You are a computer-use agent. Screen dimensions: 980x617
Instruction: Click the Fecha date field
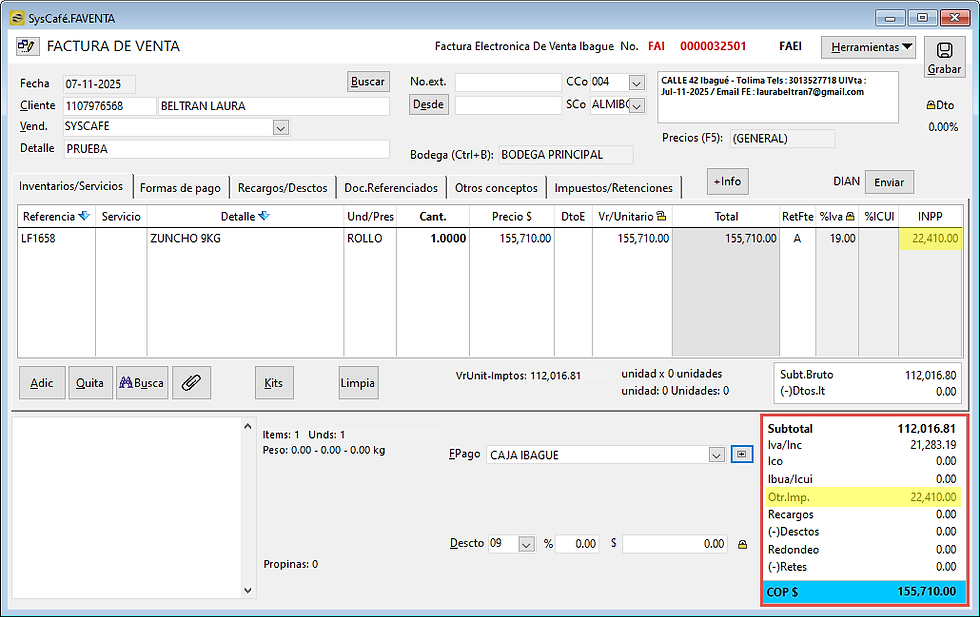99,84
